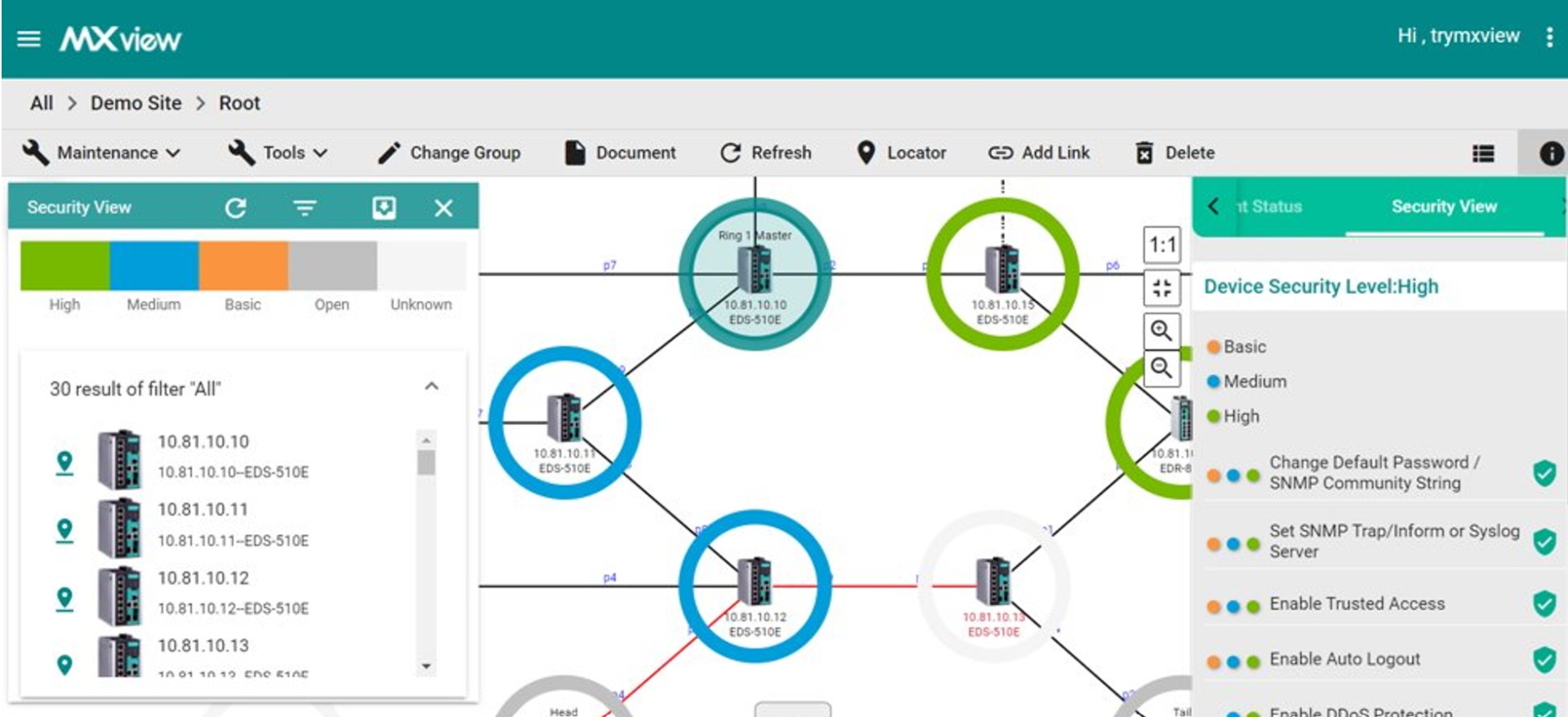Click the Document toolbar button
This screenshot has width=1568, height=717.
(621, 153)
